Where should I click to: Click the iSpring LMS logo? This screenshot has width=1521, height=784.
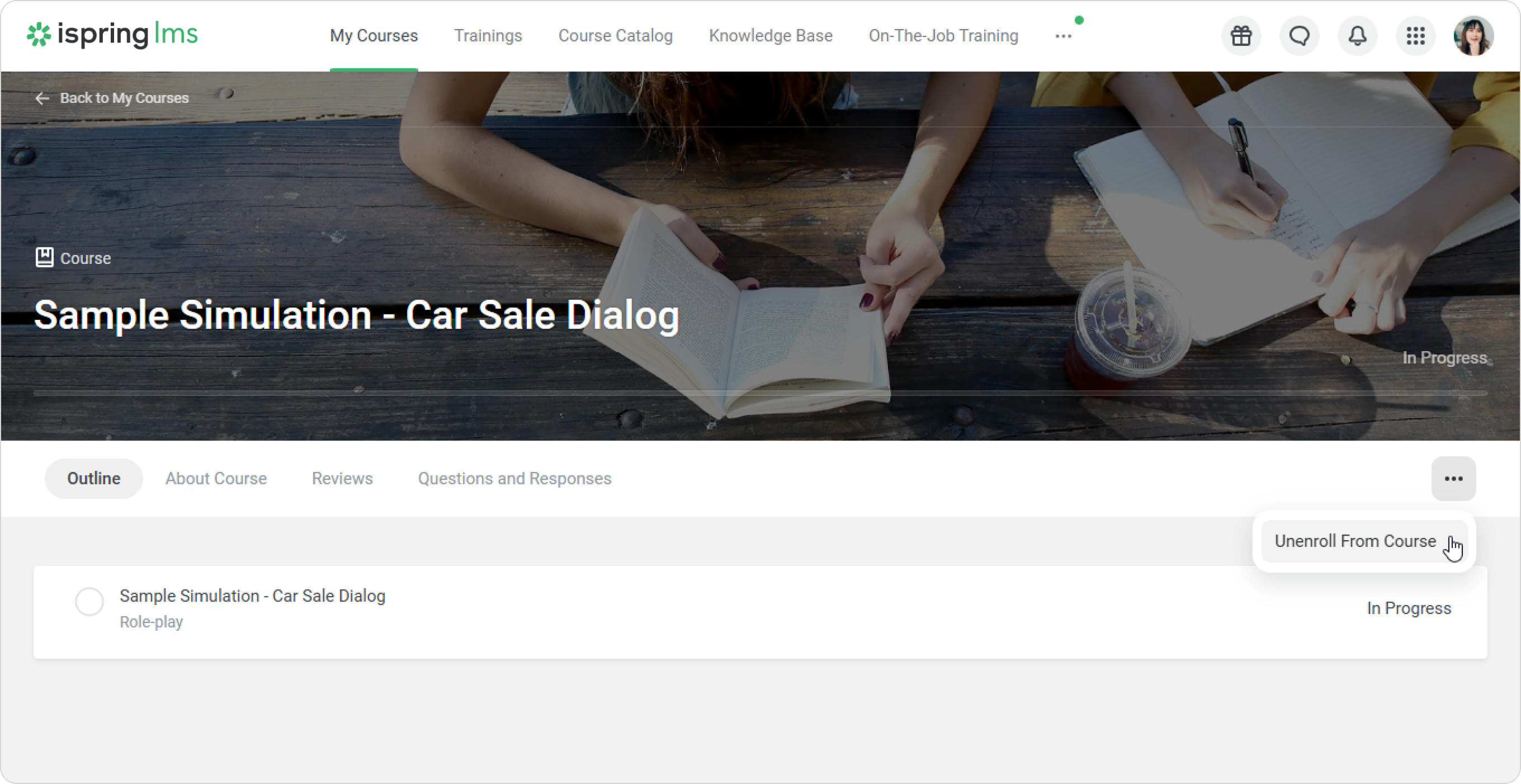click(x=112, y=35)
